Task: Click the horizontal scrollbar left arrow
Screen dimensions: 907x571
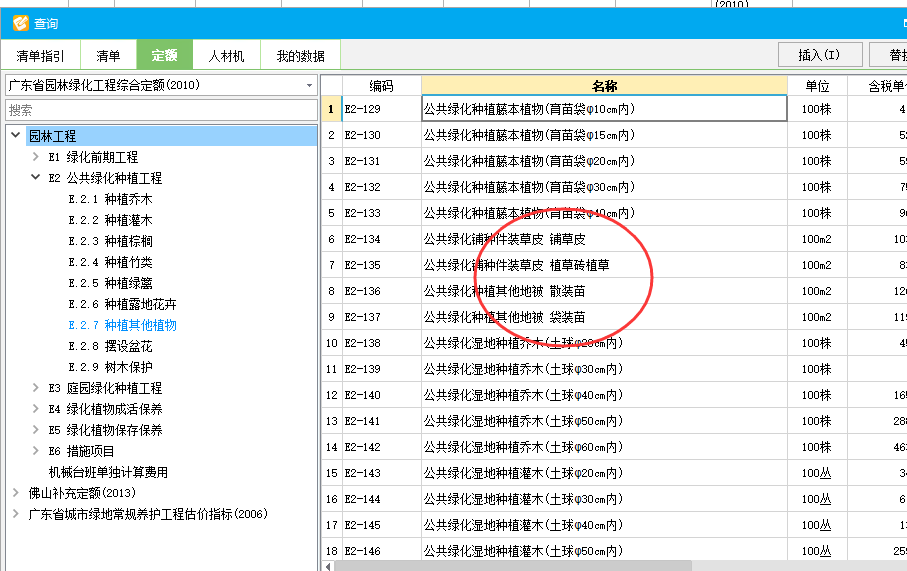Action: click(x=328, y=566)
